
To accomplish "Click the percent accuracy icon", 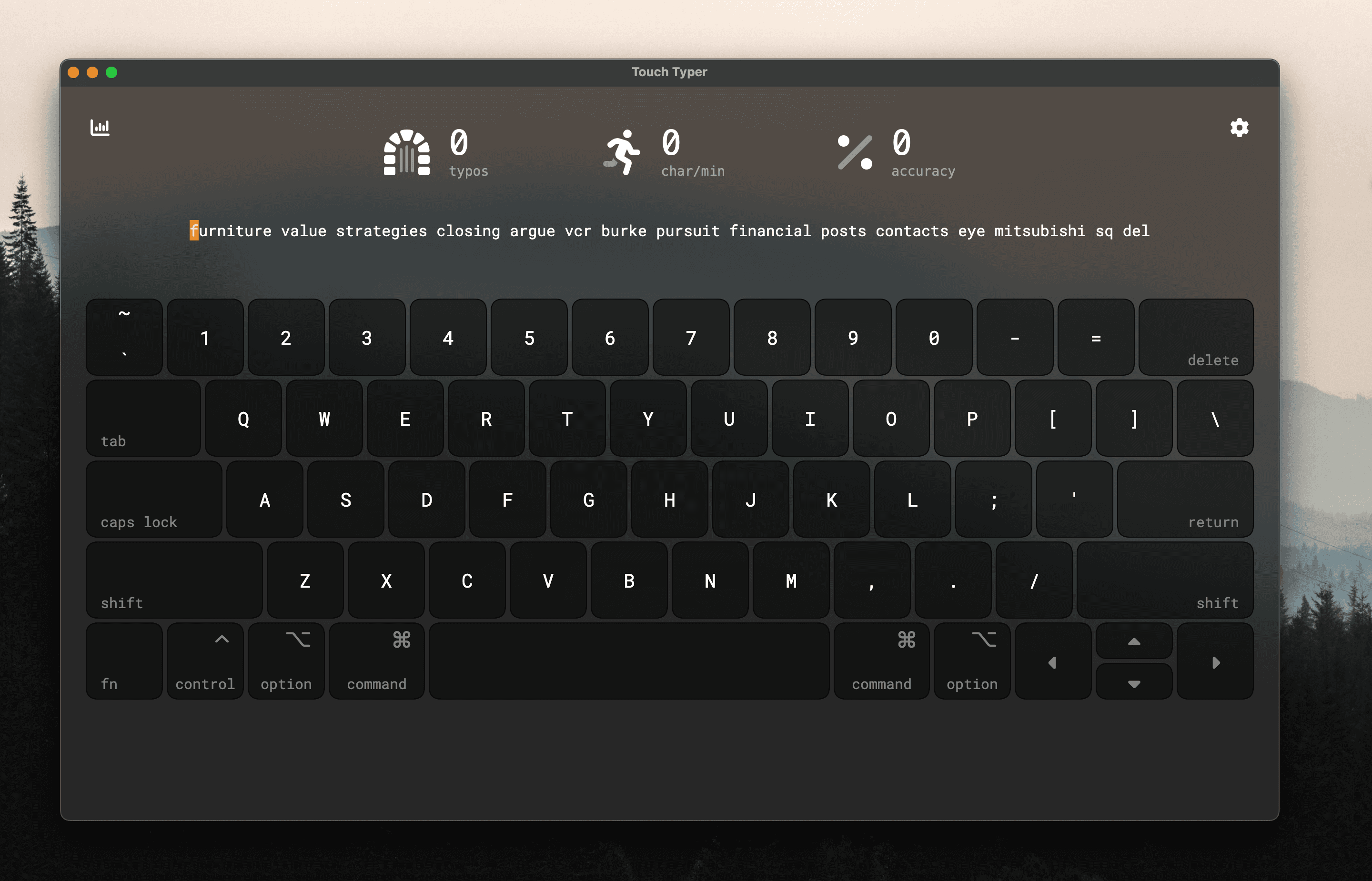I will coord(855,152).
